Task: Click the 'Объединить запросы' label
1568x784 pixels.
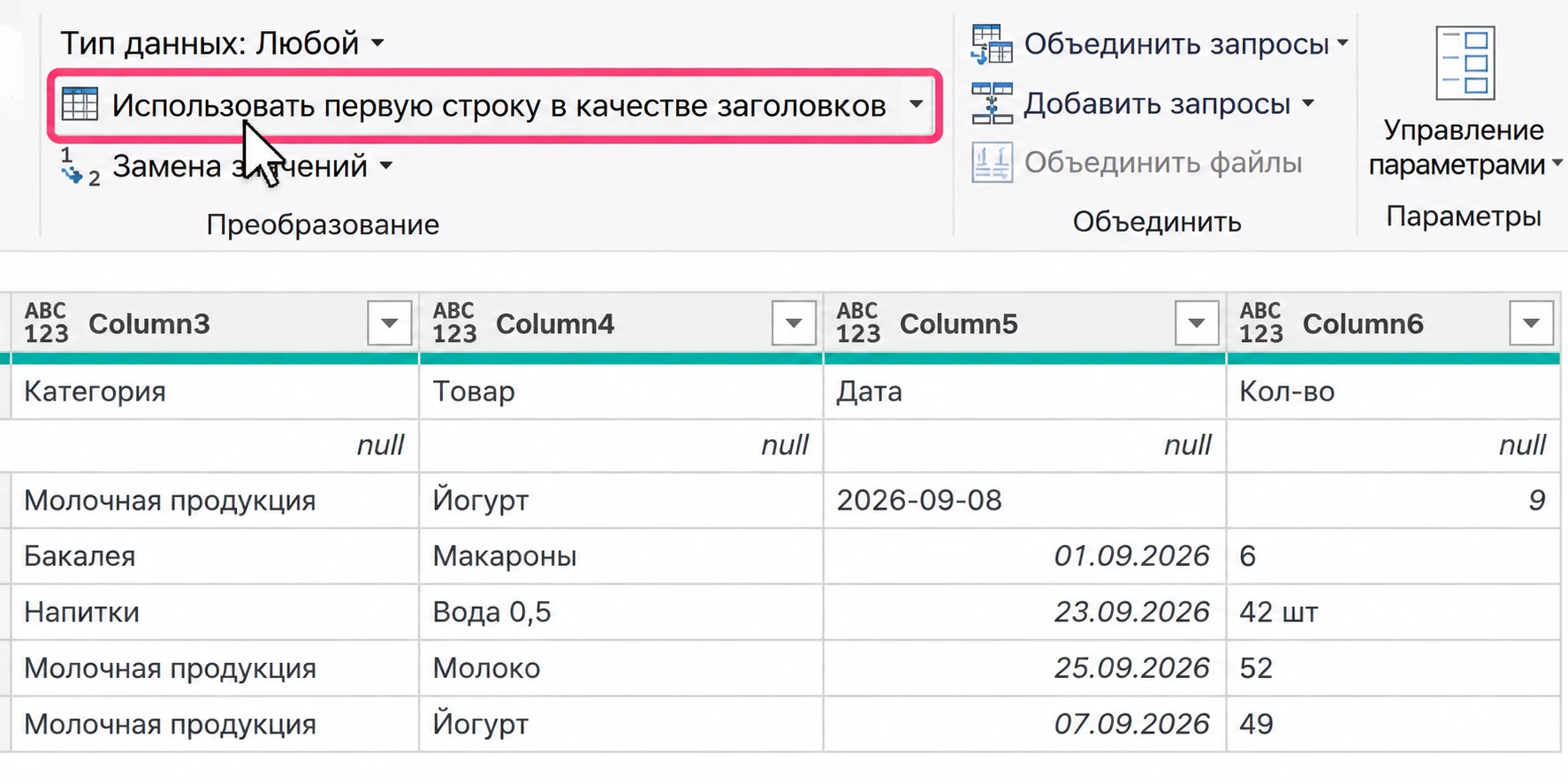Action: [x=1176, y=43]
